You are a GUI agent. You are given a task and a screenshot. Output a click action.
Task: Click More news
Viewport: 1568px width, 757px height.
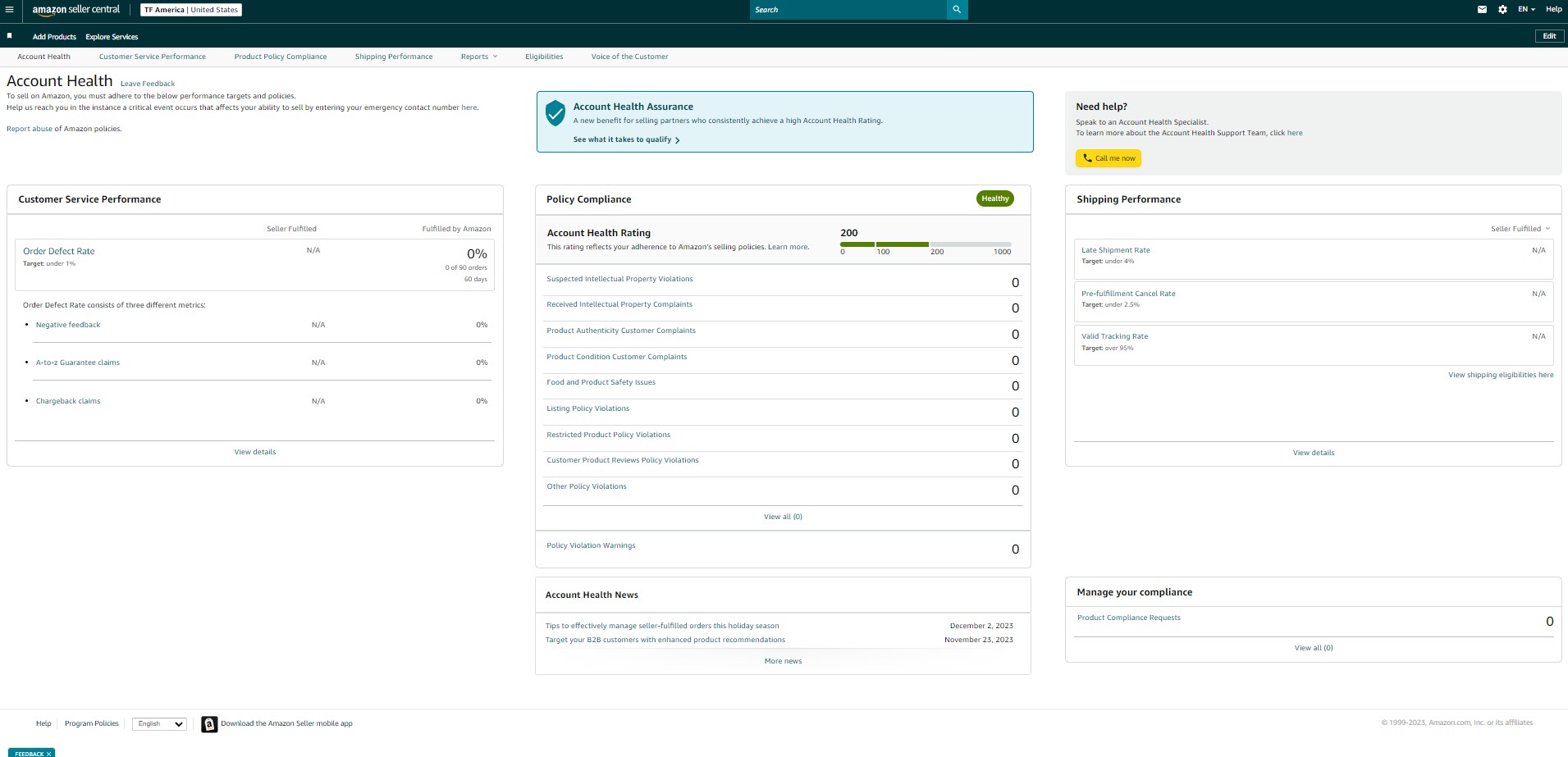[x=783, y=661]
